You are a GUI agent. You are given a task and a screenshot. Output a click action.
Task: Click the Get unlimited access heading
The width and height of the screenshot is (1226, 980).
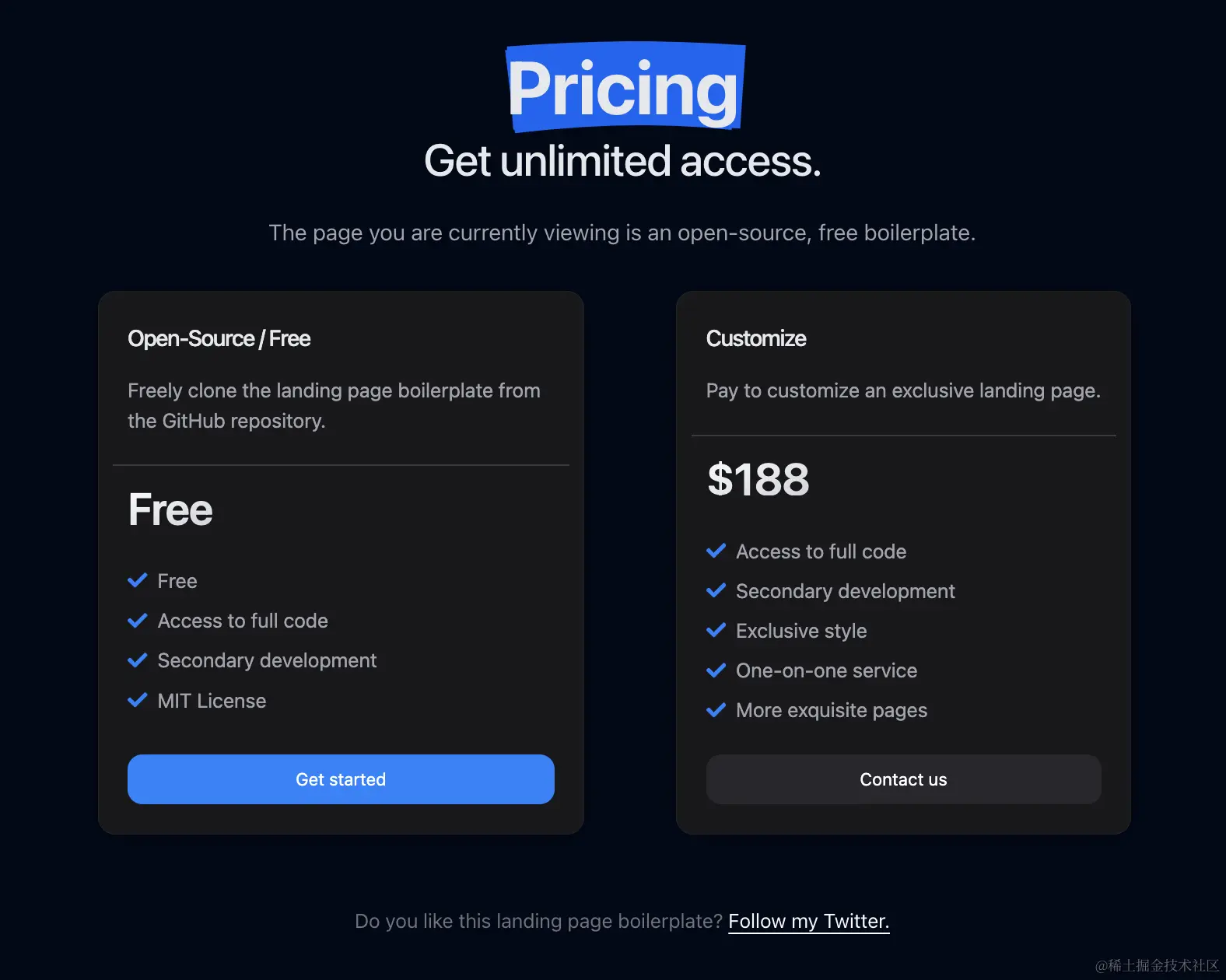click(x=622, y=161)
